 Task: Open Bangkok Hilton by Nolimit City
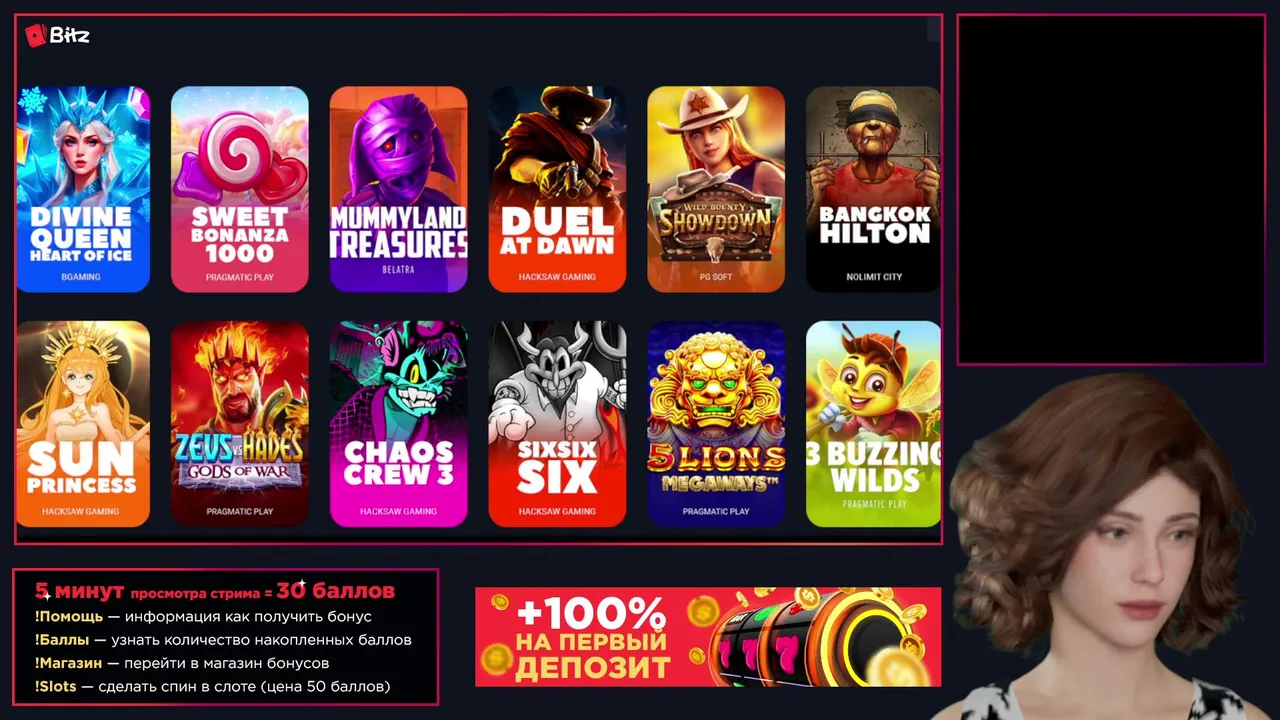pos(873,189)
